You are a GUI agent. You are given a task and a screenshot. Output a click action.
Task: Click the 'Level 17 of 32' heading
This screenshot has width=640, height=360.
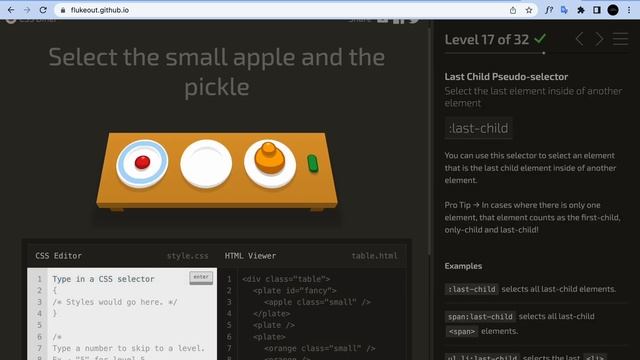487,40
